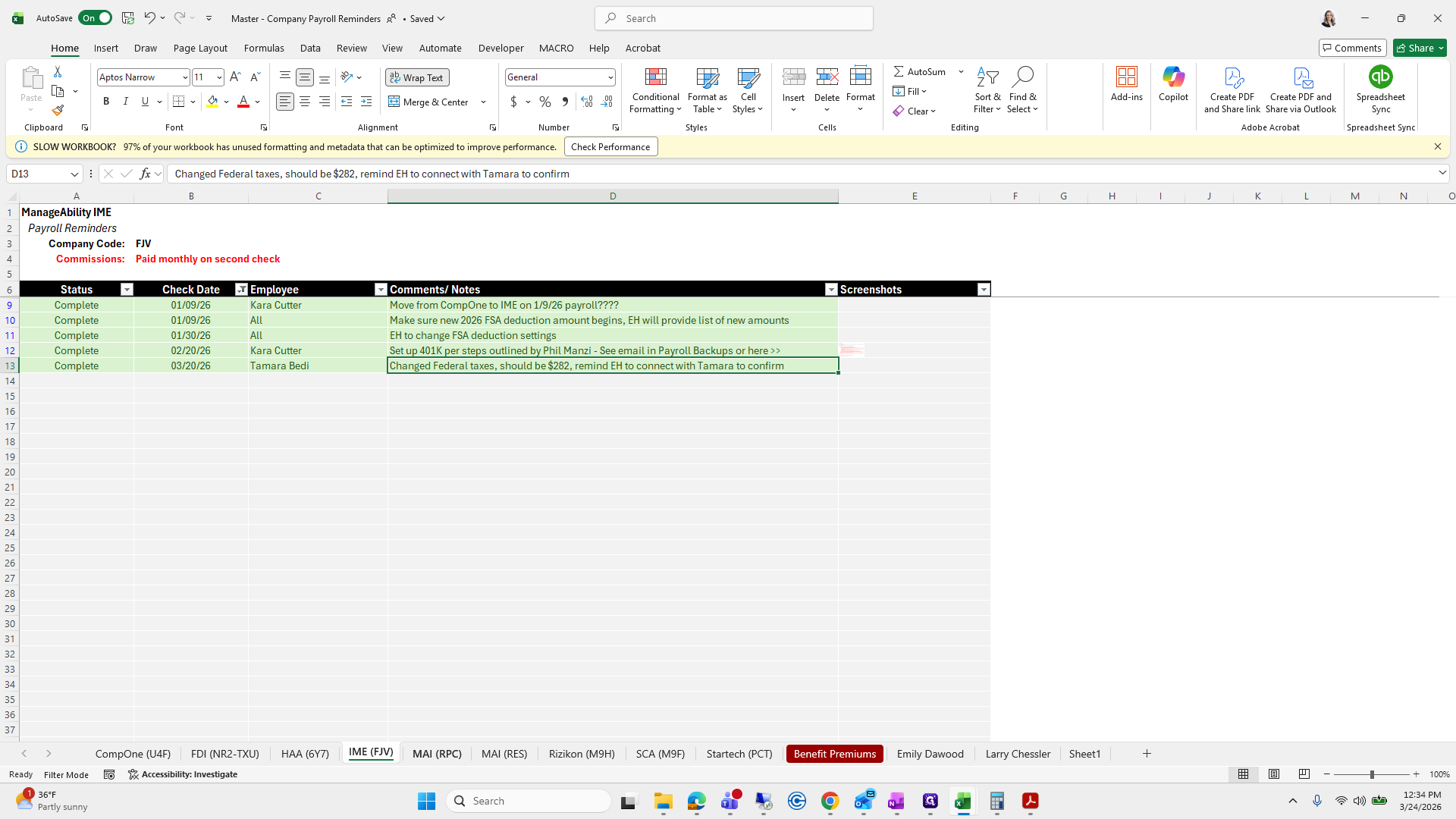
Task: Click the Comments button
Action: pyautogui.click(x=1352, y=48)
